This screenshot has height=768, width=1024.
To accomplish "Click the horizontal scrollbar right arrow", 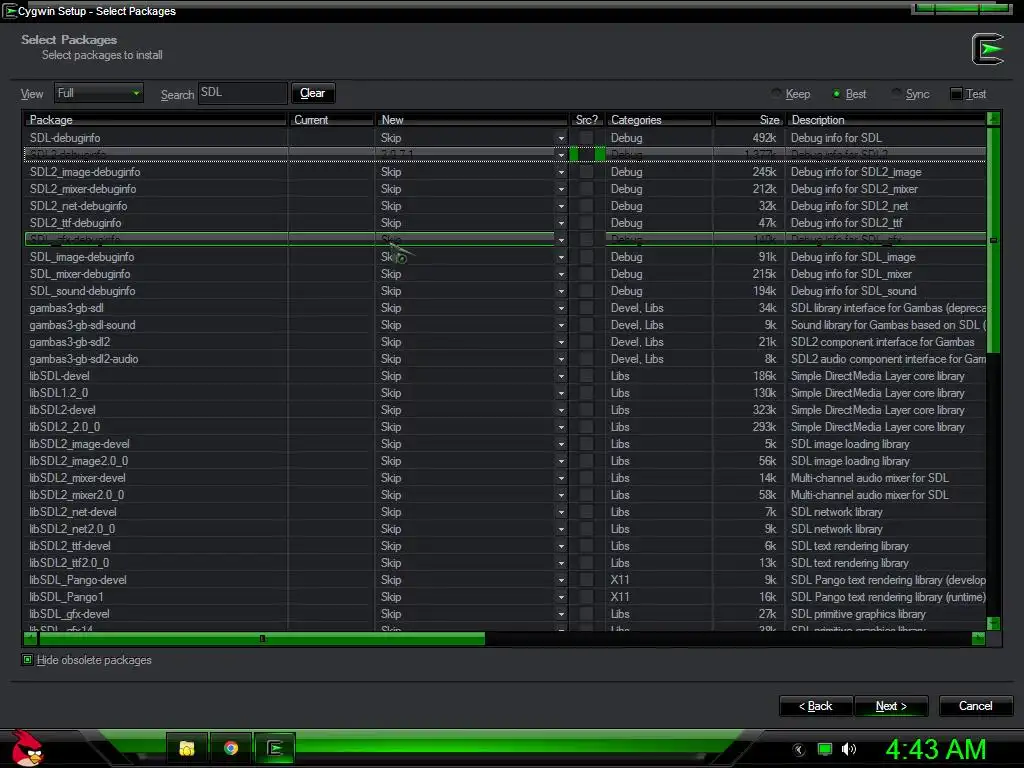I will click(978, 638).
